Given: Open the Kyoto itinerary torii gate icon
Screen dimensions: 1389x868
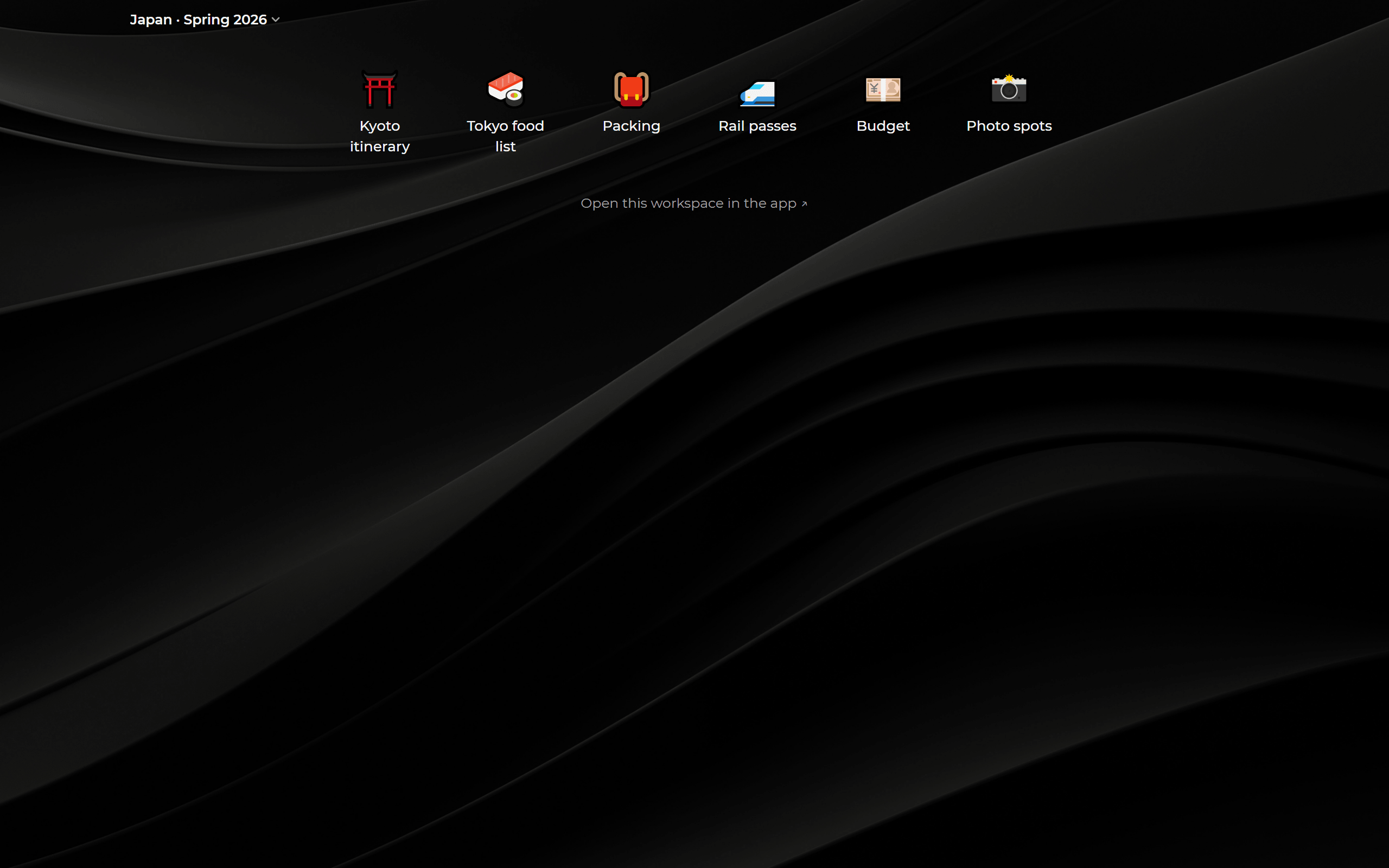Looking at the screenshot, I should point(379,90).
